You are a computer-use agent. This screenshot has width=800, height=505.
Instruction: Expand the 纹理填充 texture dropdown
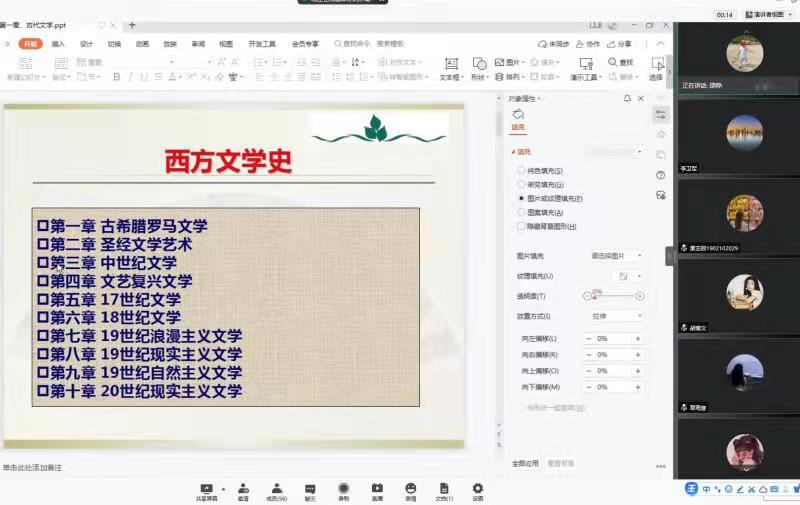[628, 276]
